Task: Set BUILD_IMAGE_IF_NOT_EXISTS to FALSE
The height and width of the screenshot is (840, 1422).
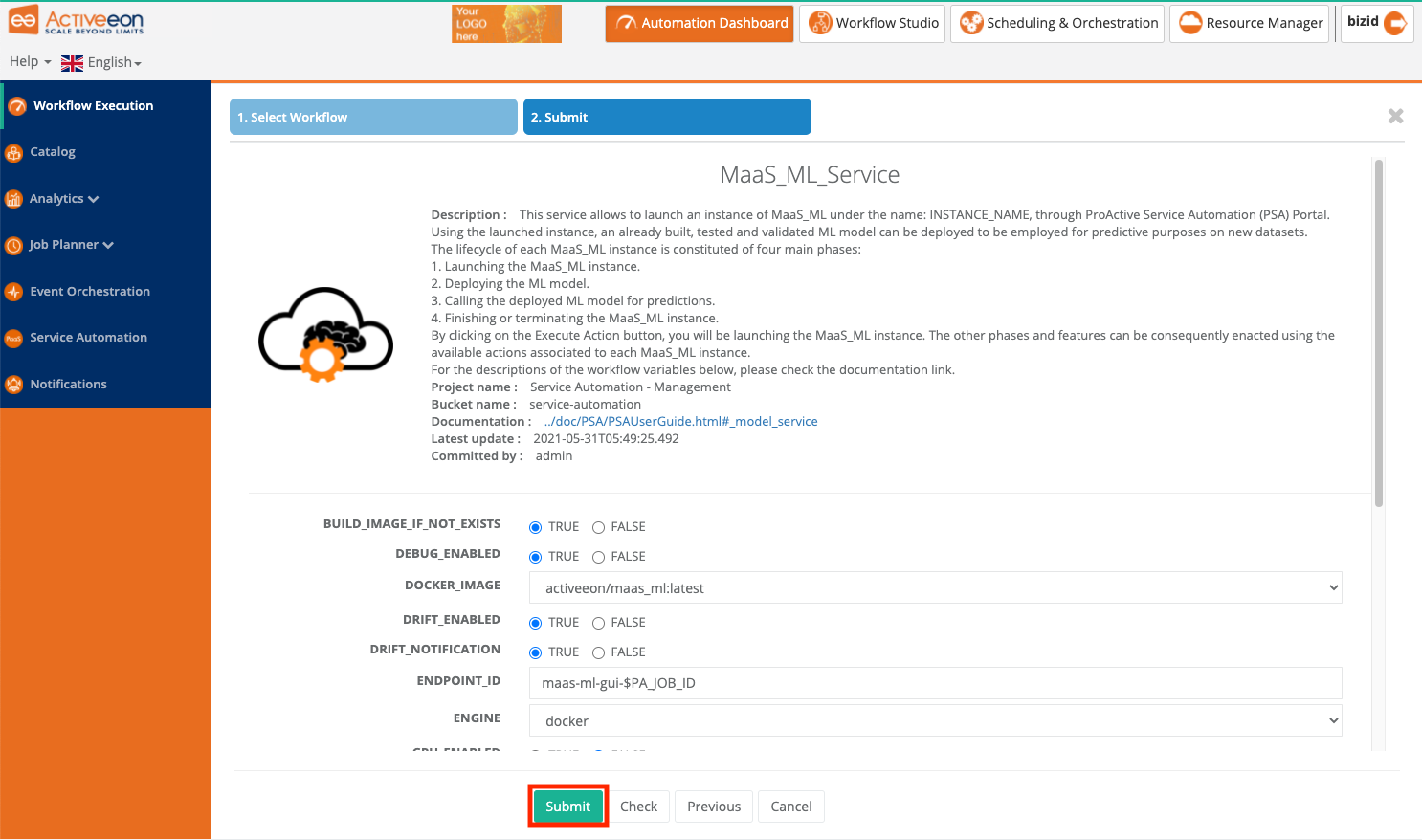Action: click(x=599, y=527)
